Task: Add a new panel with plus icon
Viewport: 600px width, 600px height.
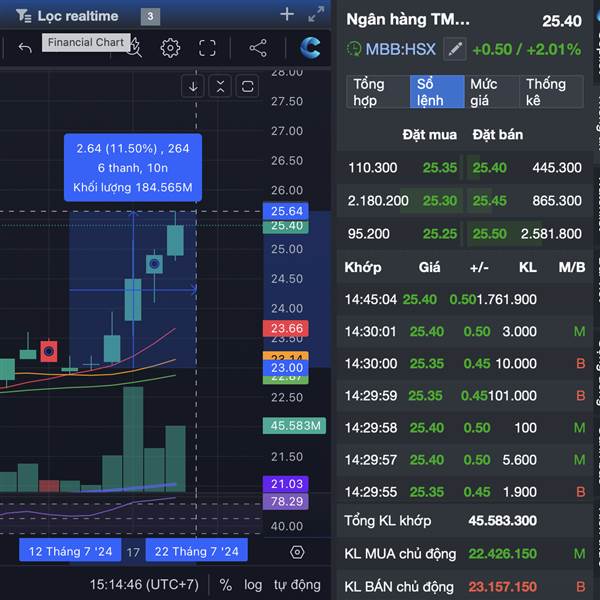Action: tap(287, 15)
